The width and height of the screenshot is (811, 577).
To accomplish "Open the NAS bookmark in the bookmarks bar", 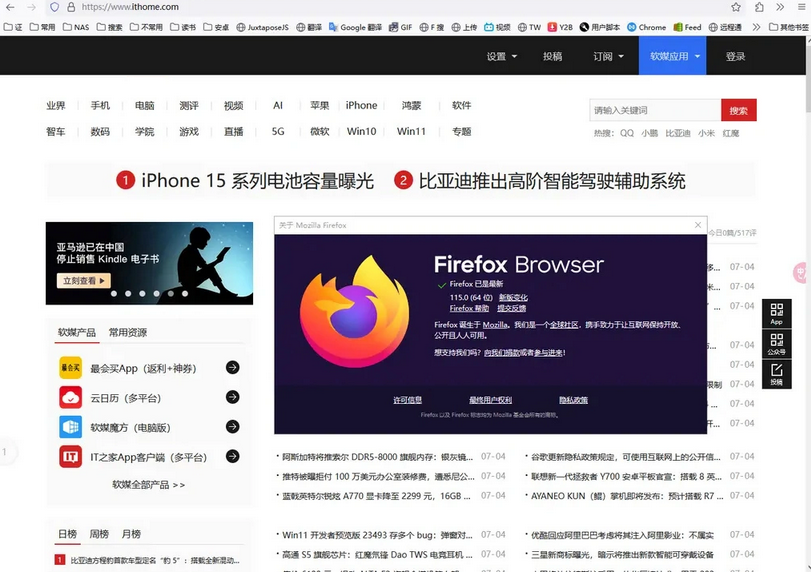I will (78, 27).
